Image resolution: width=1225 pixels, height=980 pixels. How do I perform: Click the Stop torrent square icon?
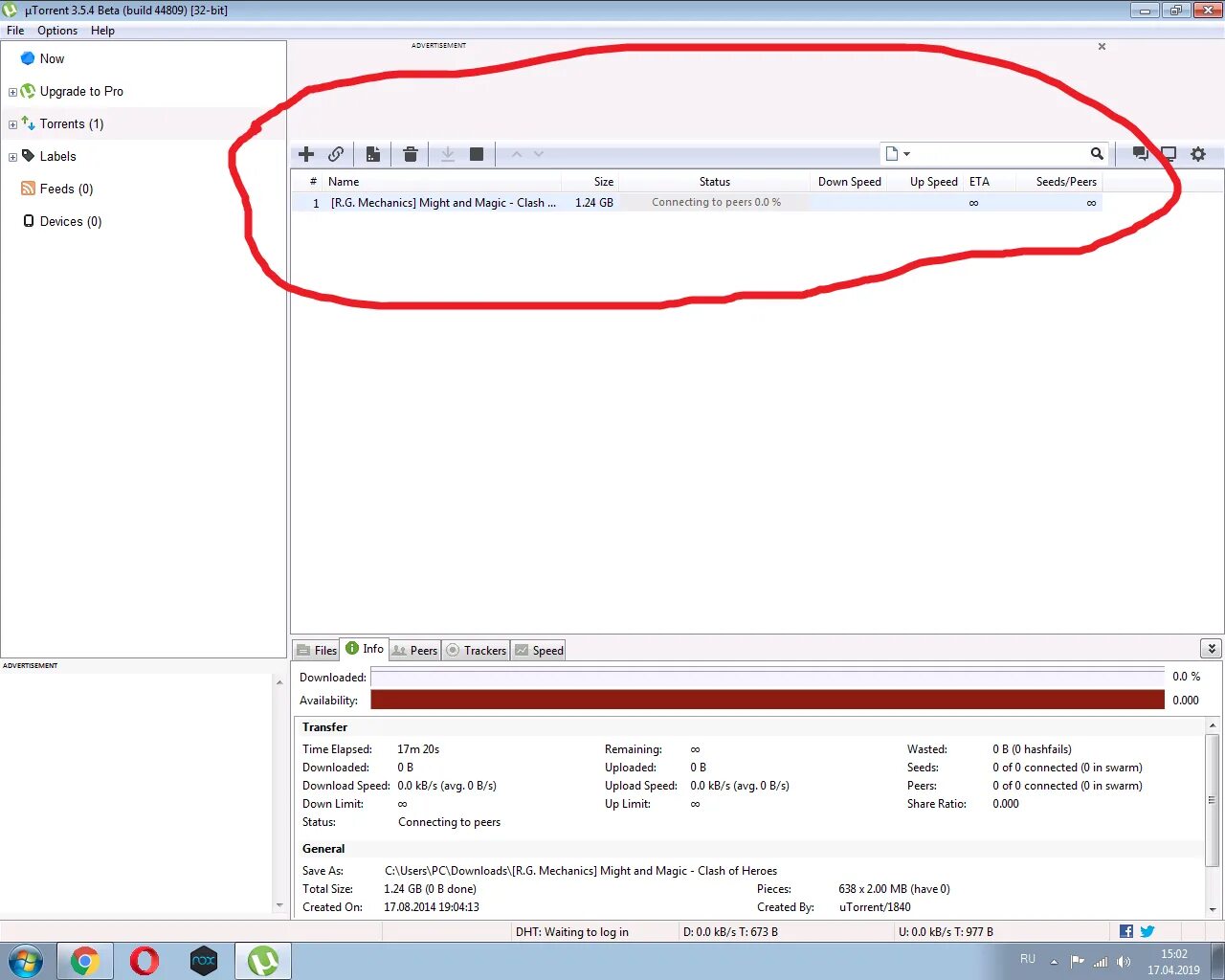coord(477,154)
